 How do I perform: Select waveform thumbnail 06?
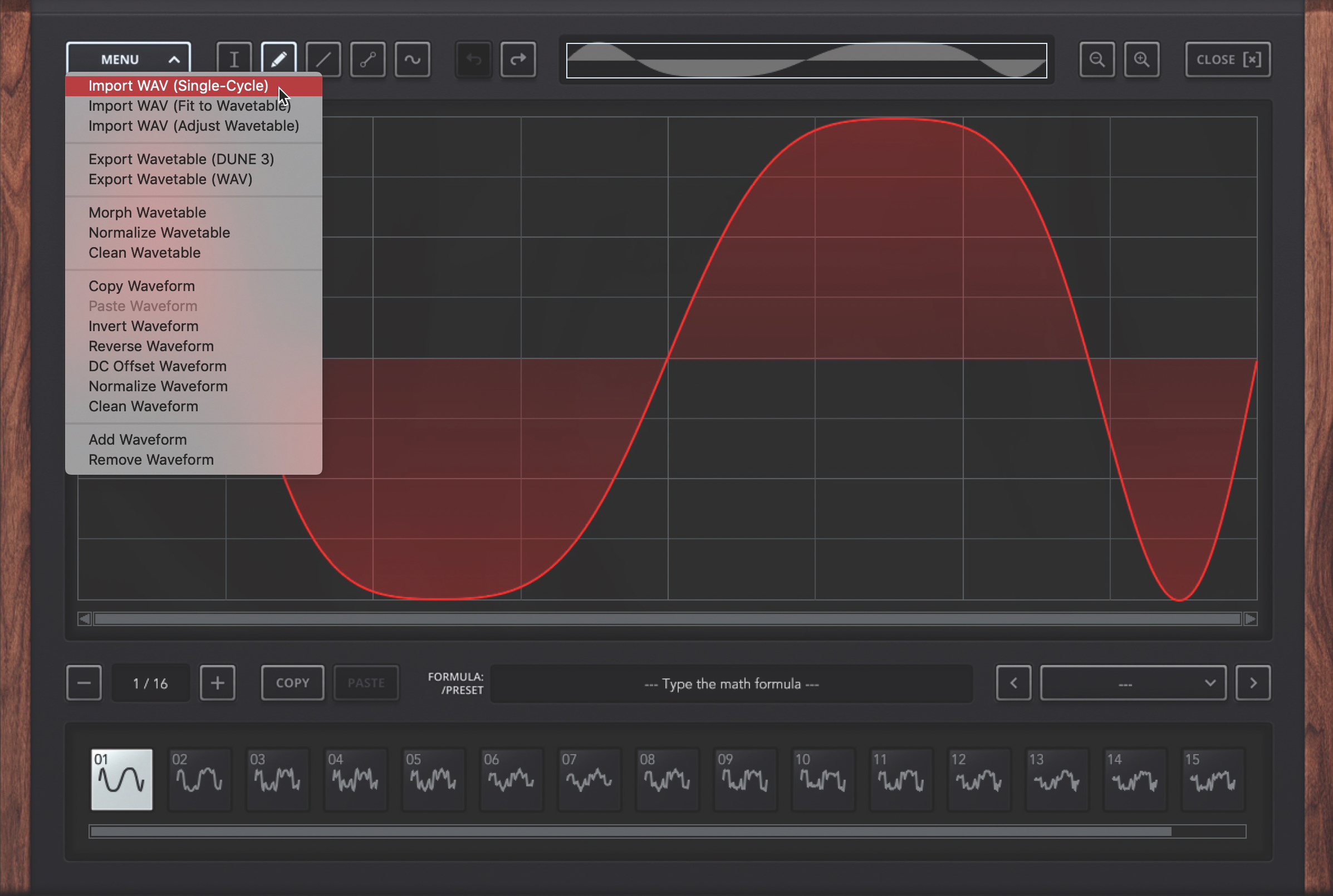pos(511,780)
